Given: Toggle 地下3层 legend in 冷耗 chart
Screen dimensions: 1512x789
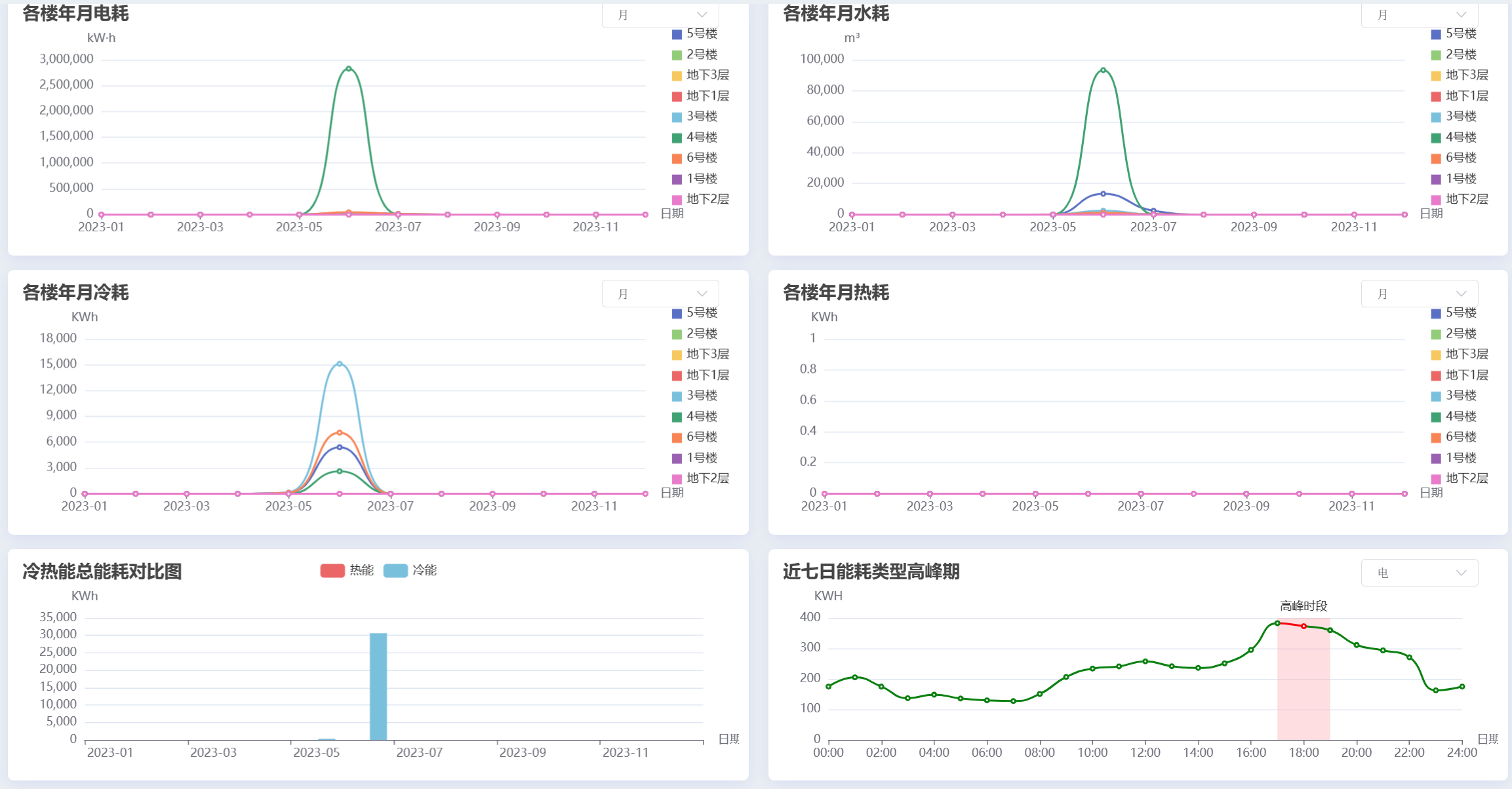Looking at the screenshot, I should tap(700, 355).
